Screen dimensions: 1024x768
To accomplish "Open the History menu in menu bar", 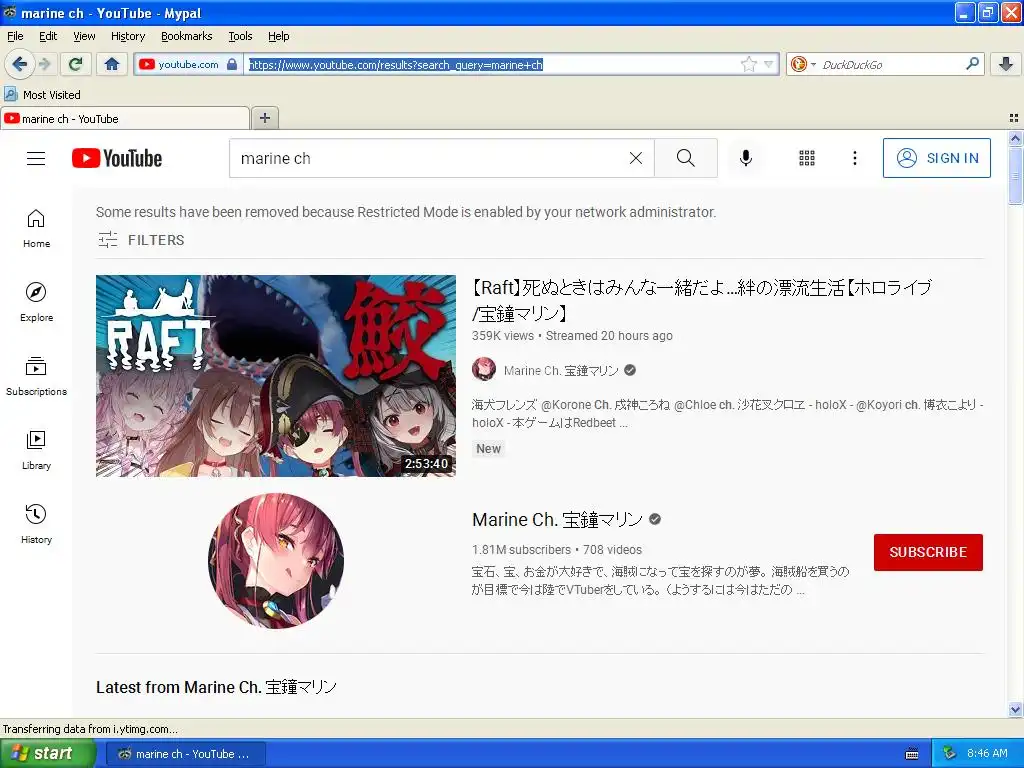I will click(x=127, y=36).
